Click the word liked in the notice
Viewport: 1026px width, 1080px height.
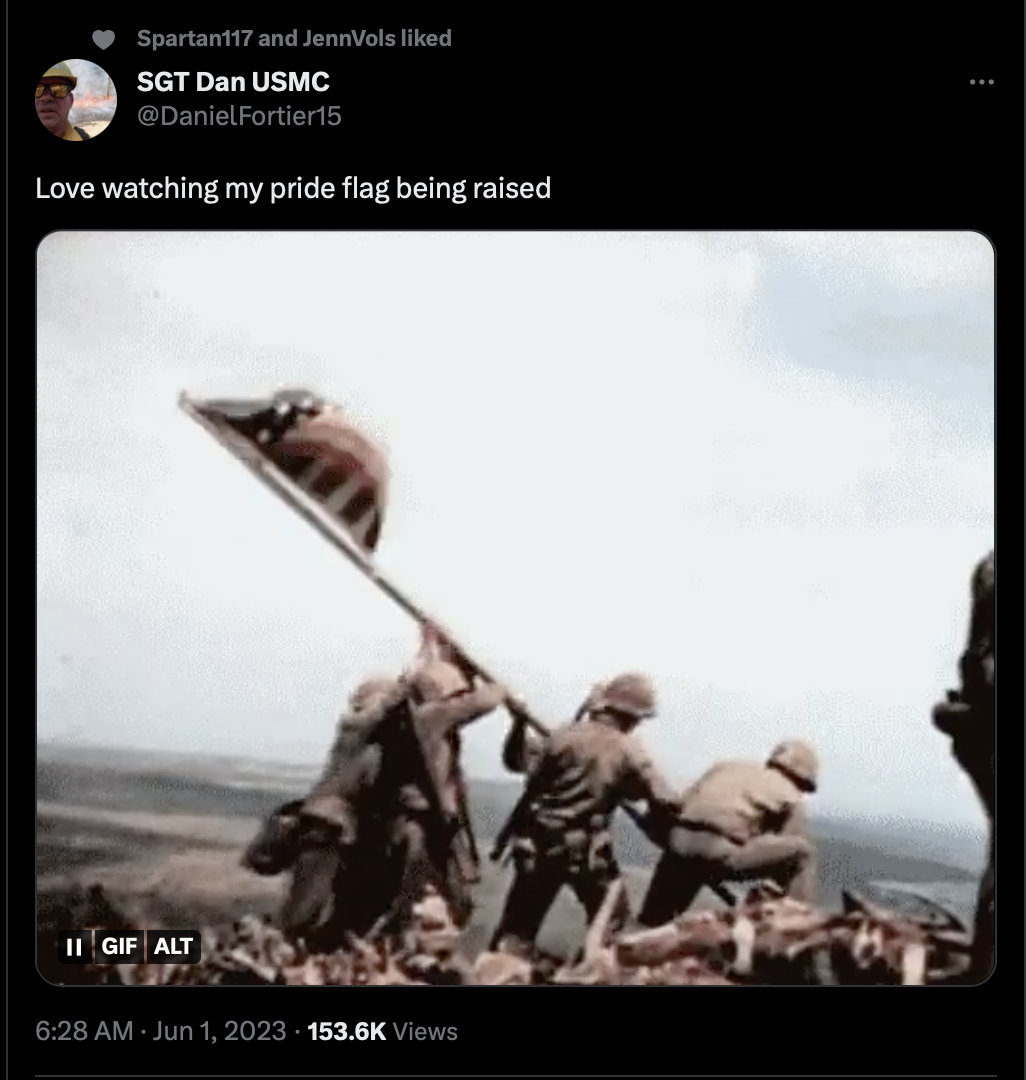(x=426, y=39)
